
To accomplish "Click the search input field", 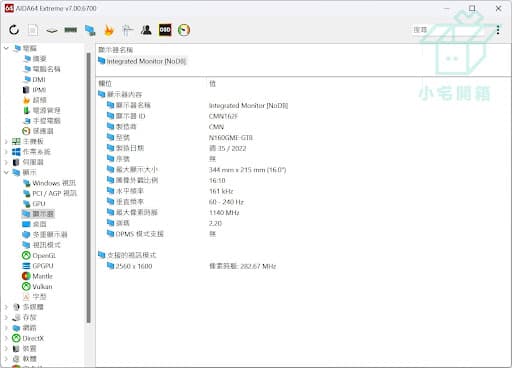I will tap(449, 30).
